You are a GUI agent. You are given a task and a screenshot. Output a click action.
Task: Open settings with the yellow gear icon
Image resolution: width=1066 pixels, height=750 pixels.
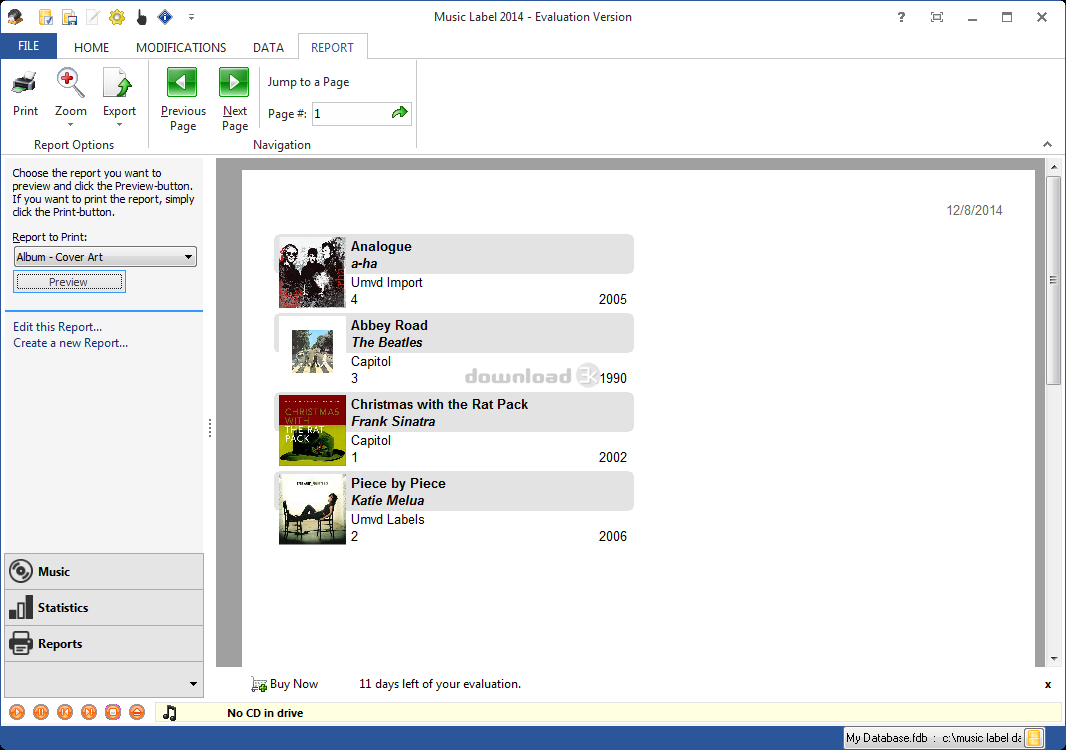(117, 17)
